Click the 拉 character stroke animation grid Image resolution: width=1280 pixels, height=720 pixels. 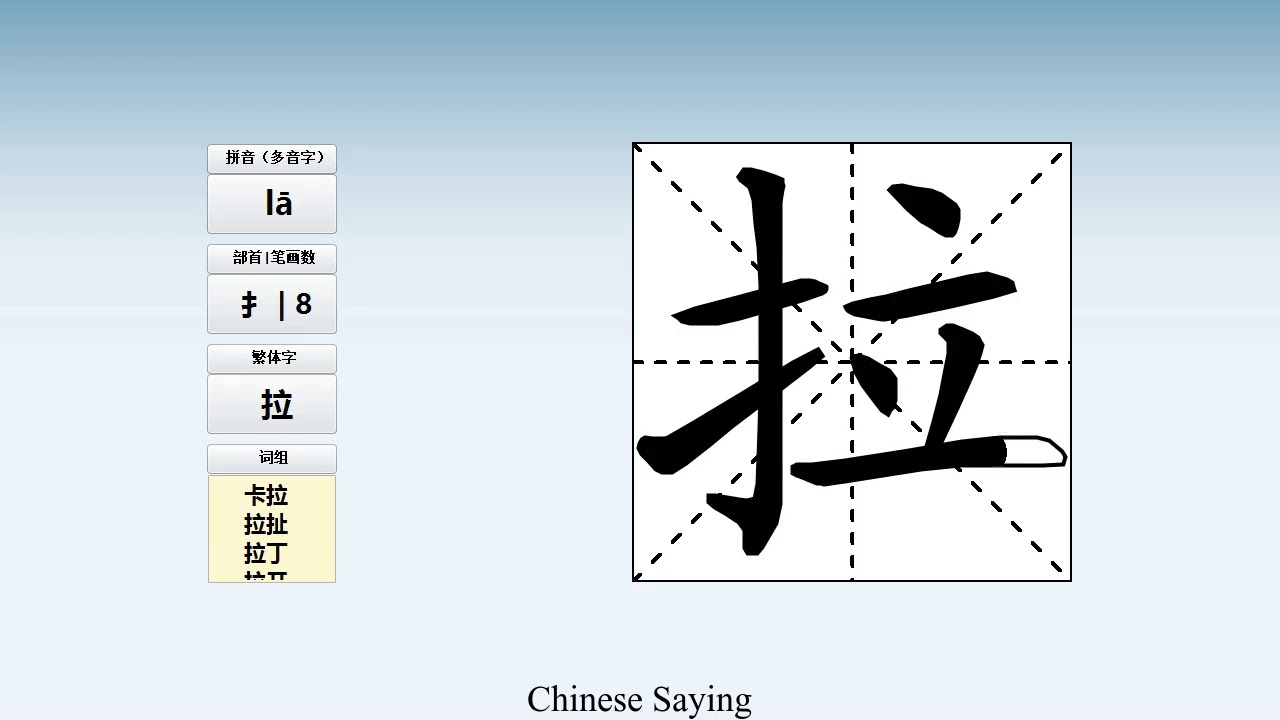tap(852, 362)
